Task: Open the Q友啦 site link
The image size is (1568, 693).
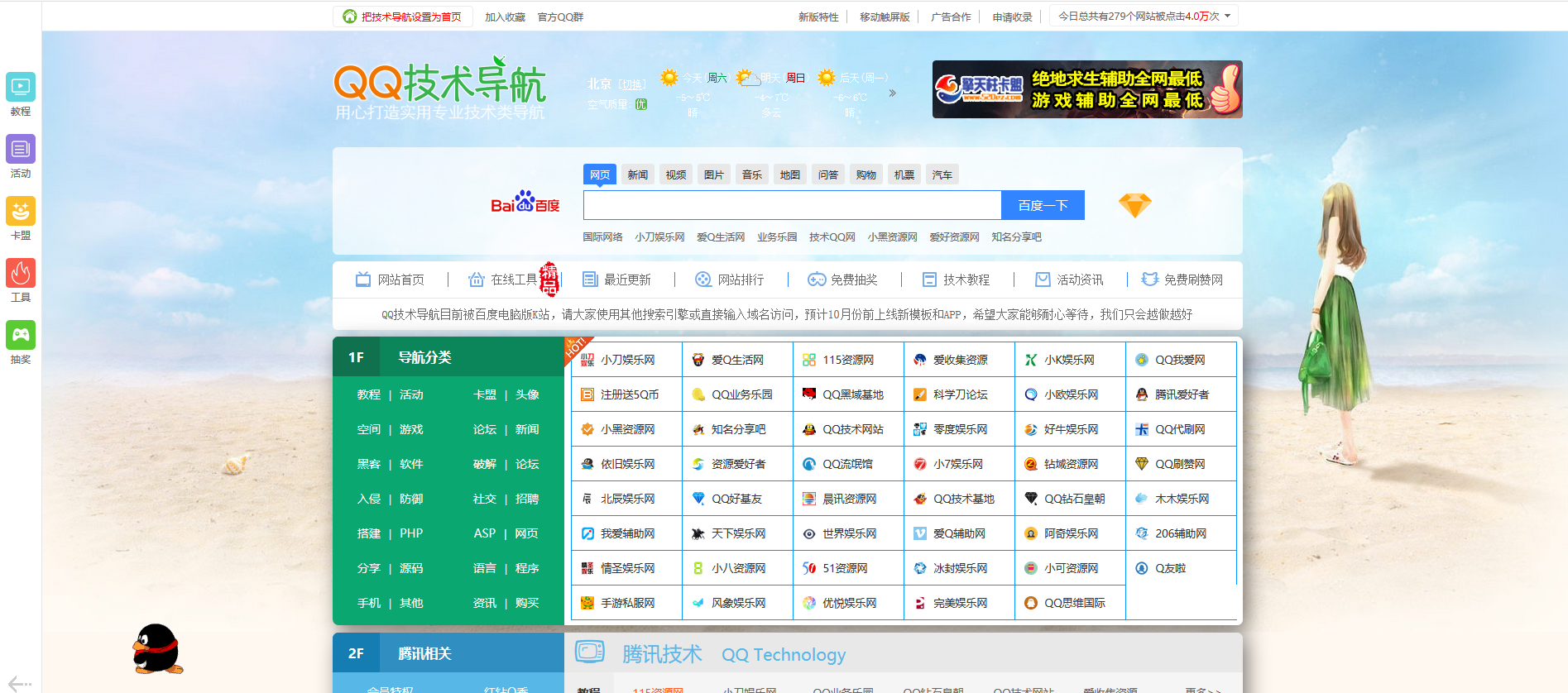Action: [1170, 568]
